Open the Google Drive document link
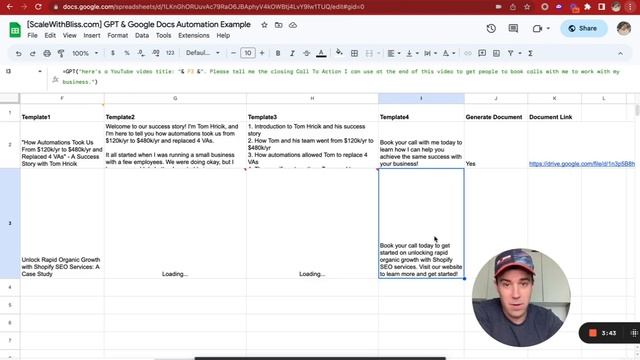Viewport: 640px width, 360px height. pos(581,164)
